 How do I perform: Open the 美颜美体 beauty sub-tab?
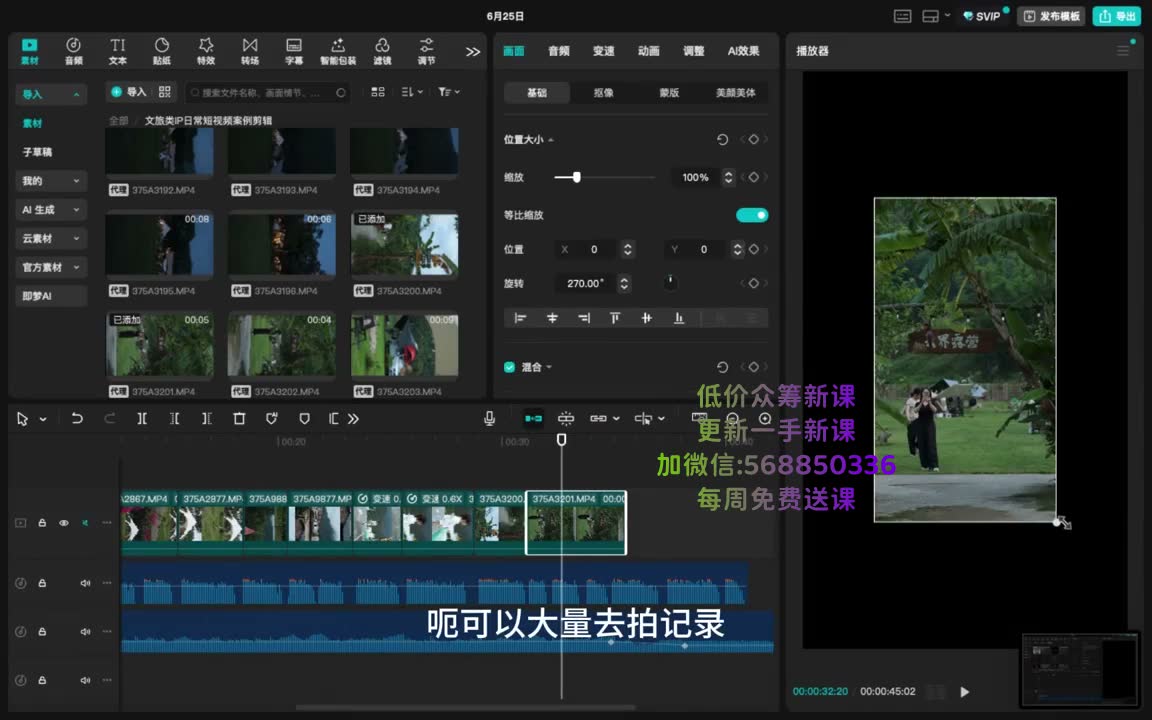coord(735,93)
